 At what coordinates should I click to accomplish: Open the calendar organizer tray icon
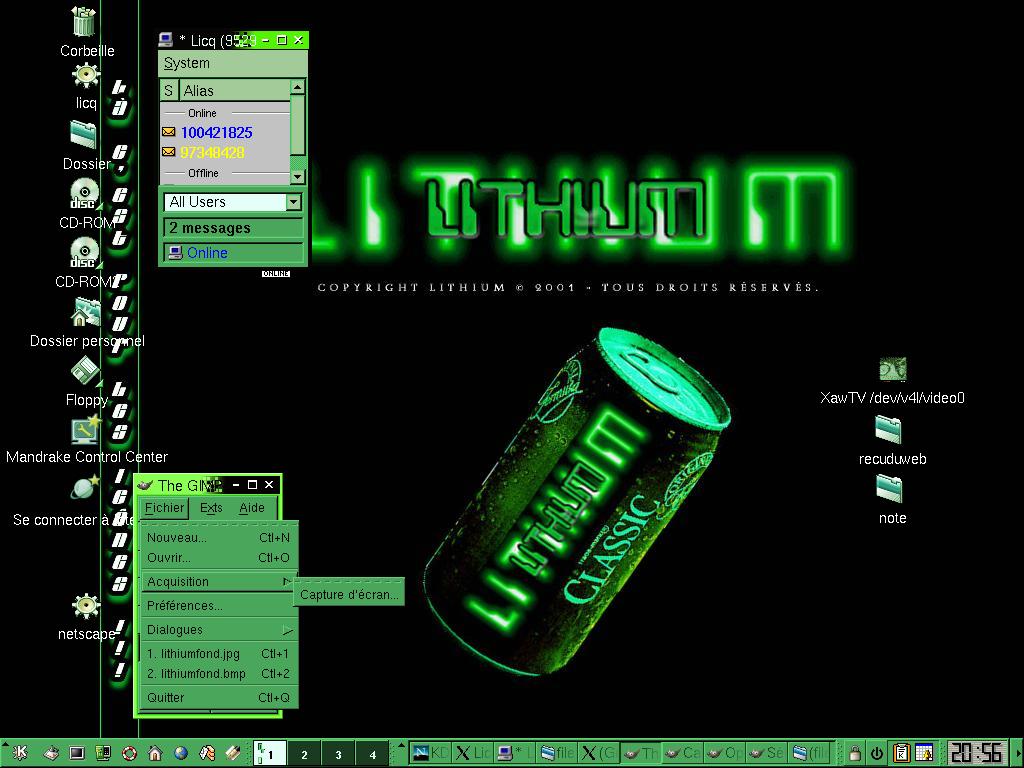(x=924, y=753)
